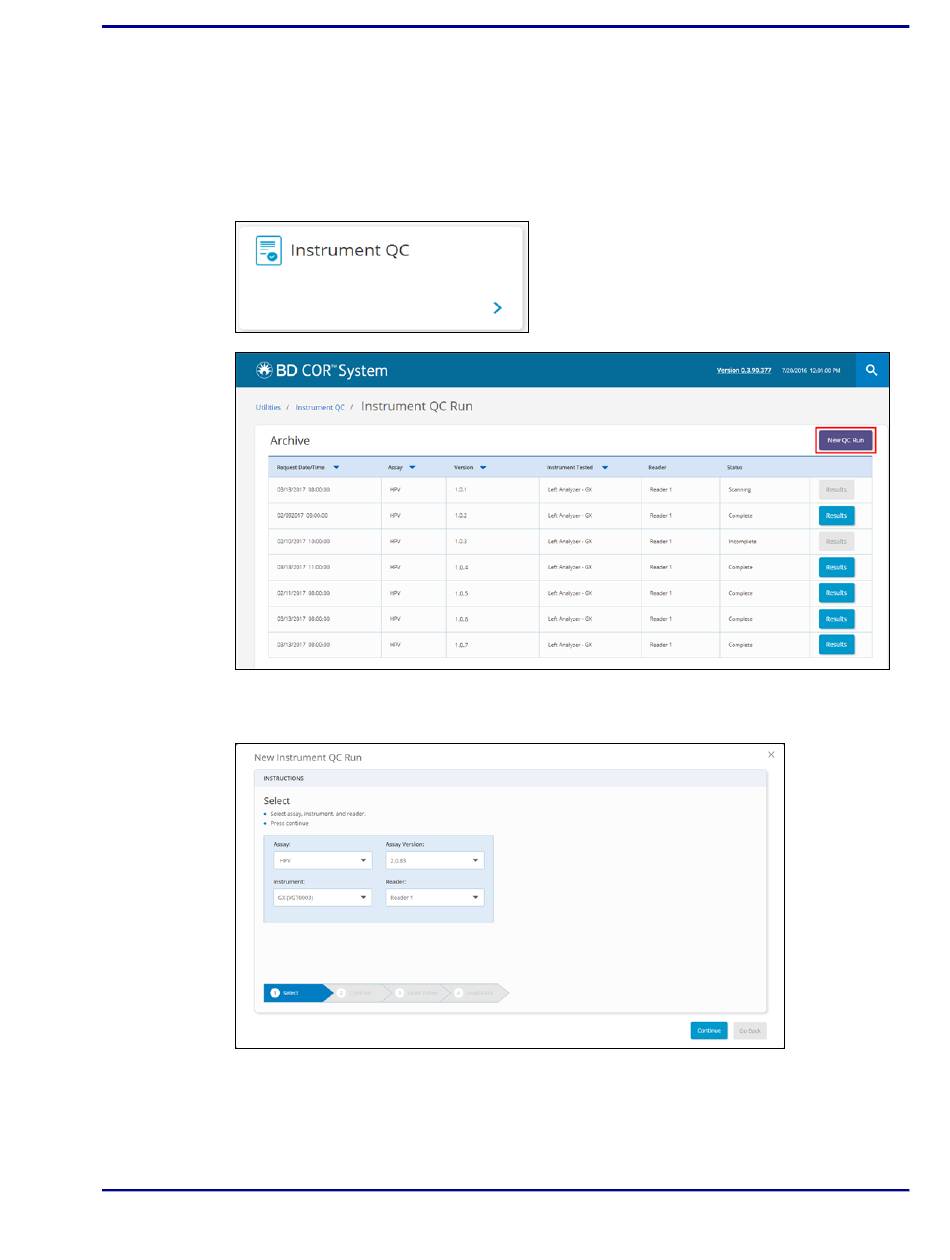This screenshot has height=1260, width=950.
Task: Click the chevron arrow on Instrument QC tile
Action: (x=498, y=309)
